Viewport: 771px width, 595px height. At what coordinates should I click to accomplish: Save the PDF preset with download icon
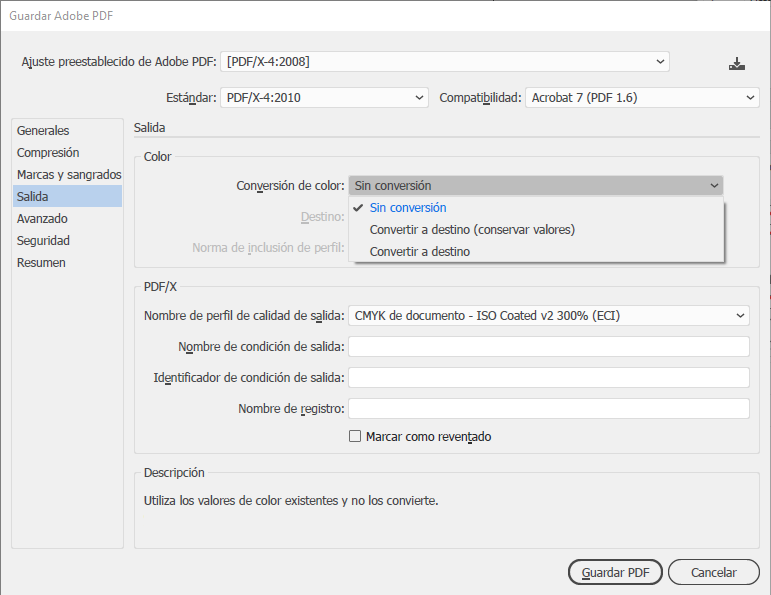click(x=737, y=63)
